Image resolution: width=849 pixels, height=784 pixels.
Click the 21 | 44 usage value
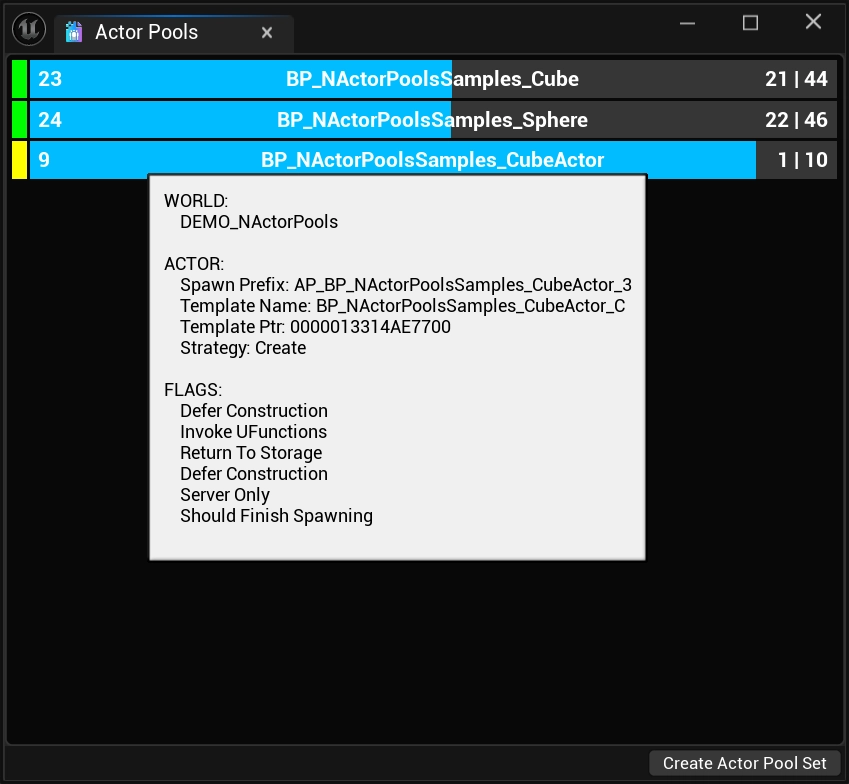coord(796,79)
